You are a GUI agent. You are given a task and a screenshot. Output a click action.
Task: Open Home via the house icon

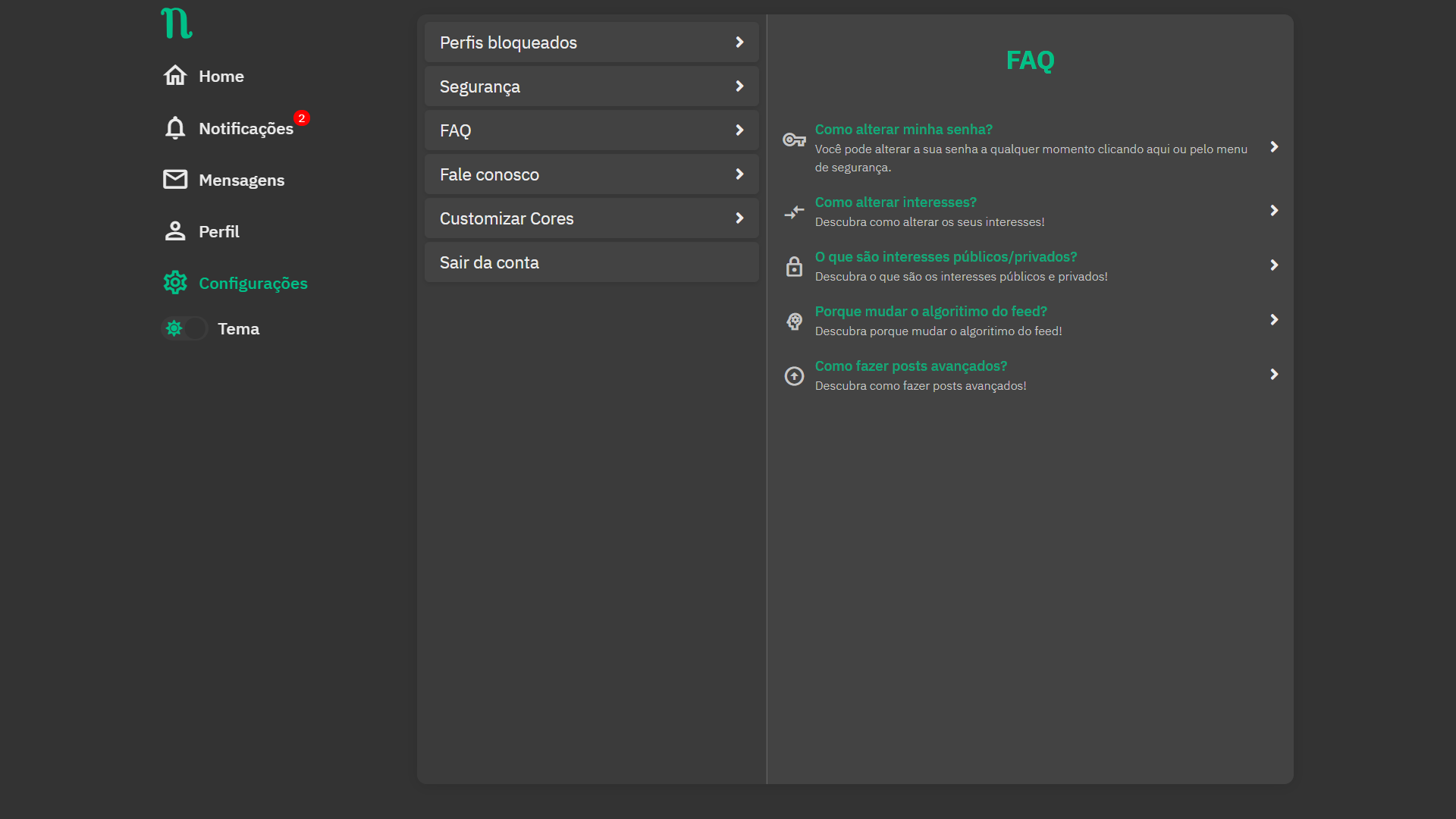[175, 76]
